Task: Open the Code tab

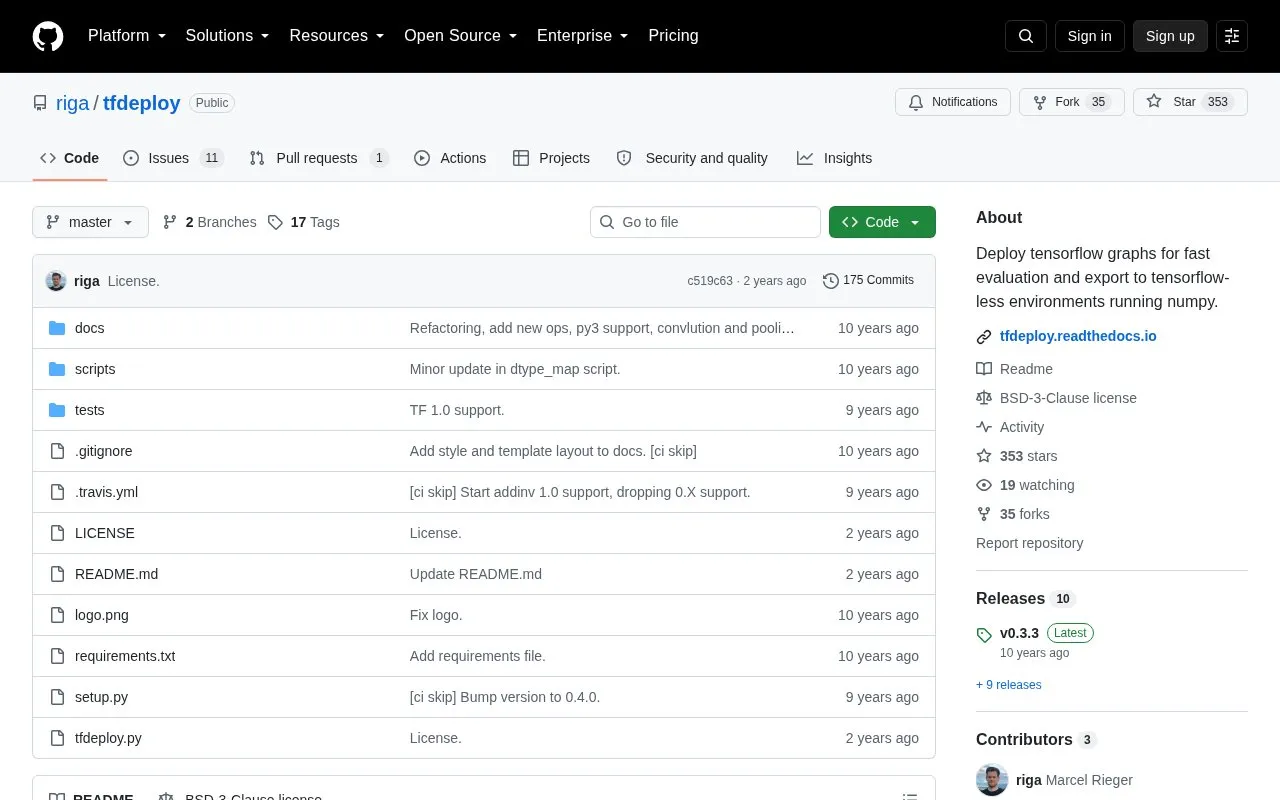Action: click(x=70, y=158)
